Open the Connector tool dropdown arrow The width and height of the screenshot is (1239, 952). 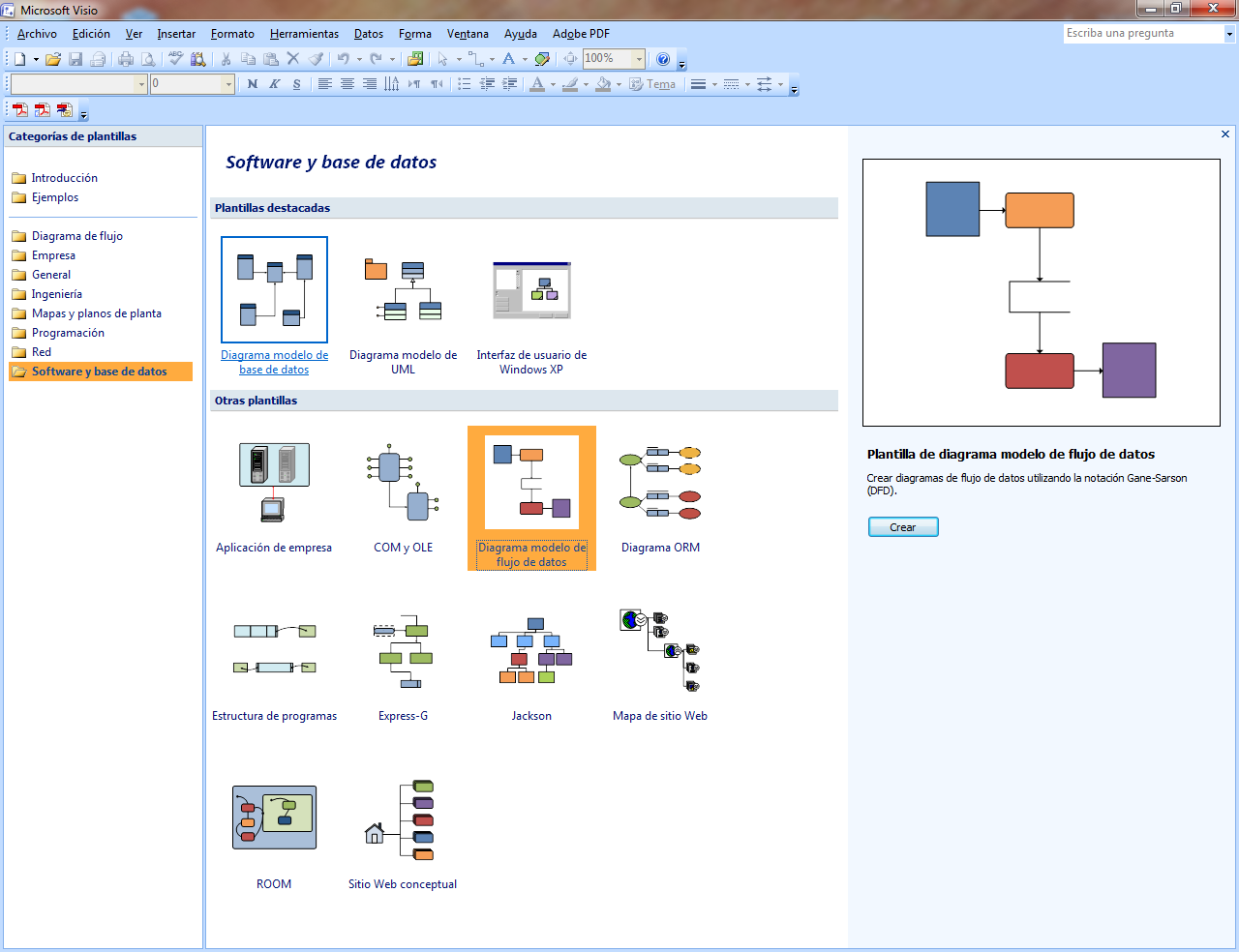click(492, 59)
